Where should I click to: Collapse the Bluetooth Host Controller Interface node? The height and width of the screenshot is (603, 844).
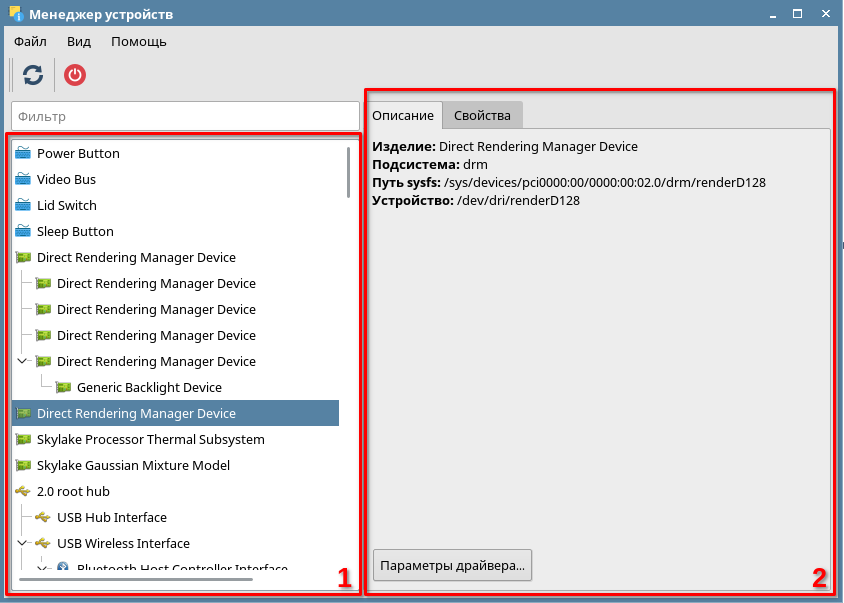(x=43, y=568)
